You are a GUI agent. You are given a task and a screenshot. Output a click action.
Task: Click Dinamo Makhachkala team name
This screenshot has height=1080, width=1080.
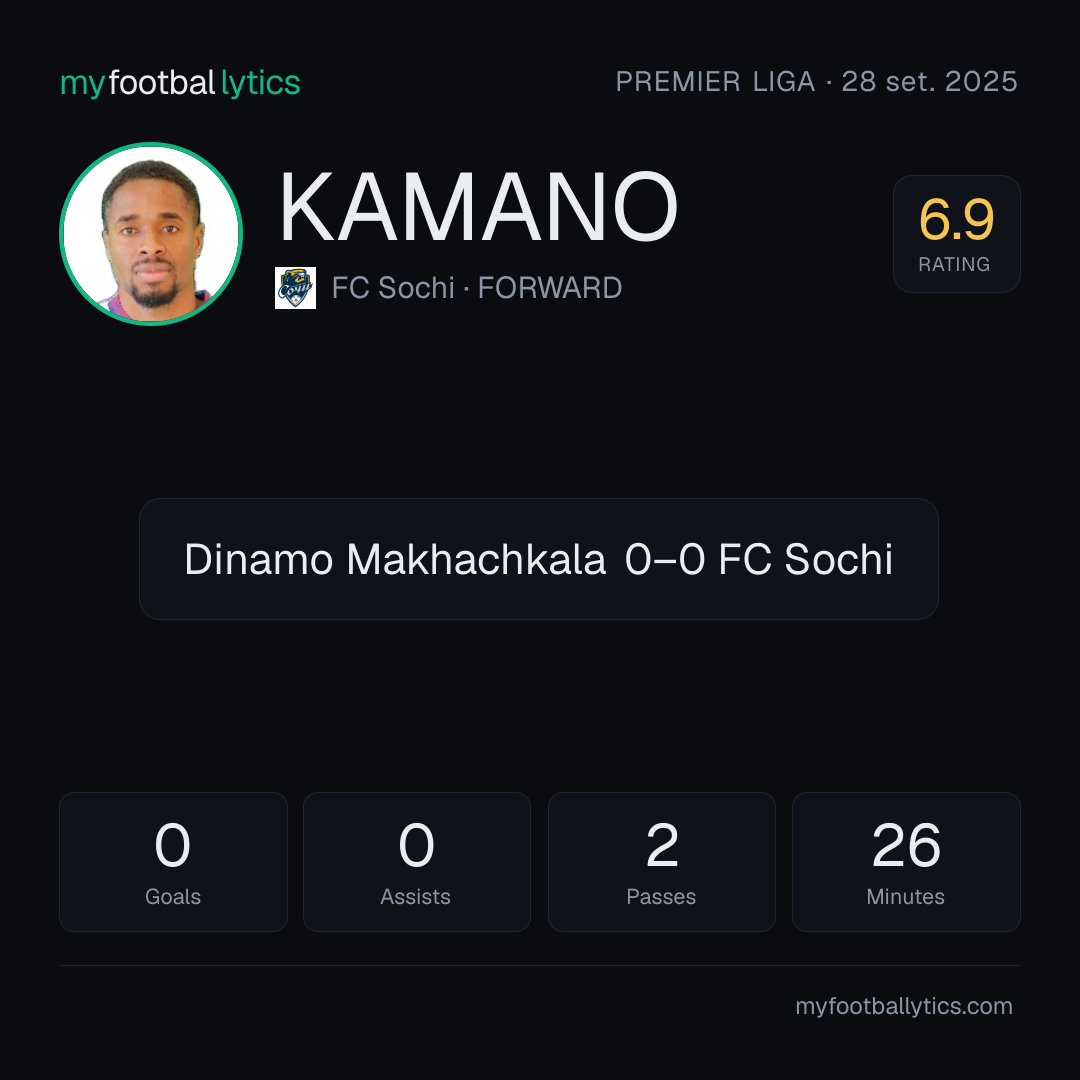pyautogui.click(x=395, y=559)
